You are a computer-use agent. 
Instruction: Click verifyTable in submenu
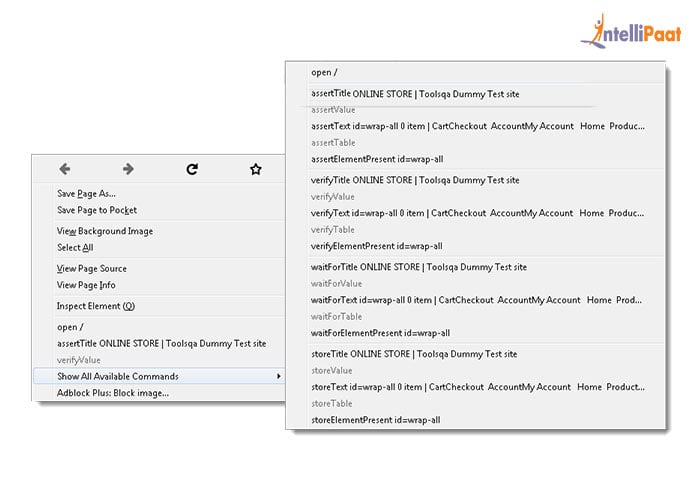[x=333, y=230]
